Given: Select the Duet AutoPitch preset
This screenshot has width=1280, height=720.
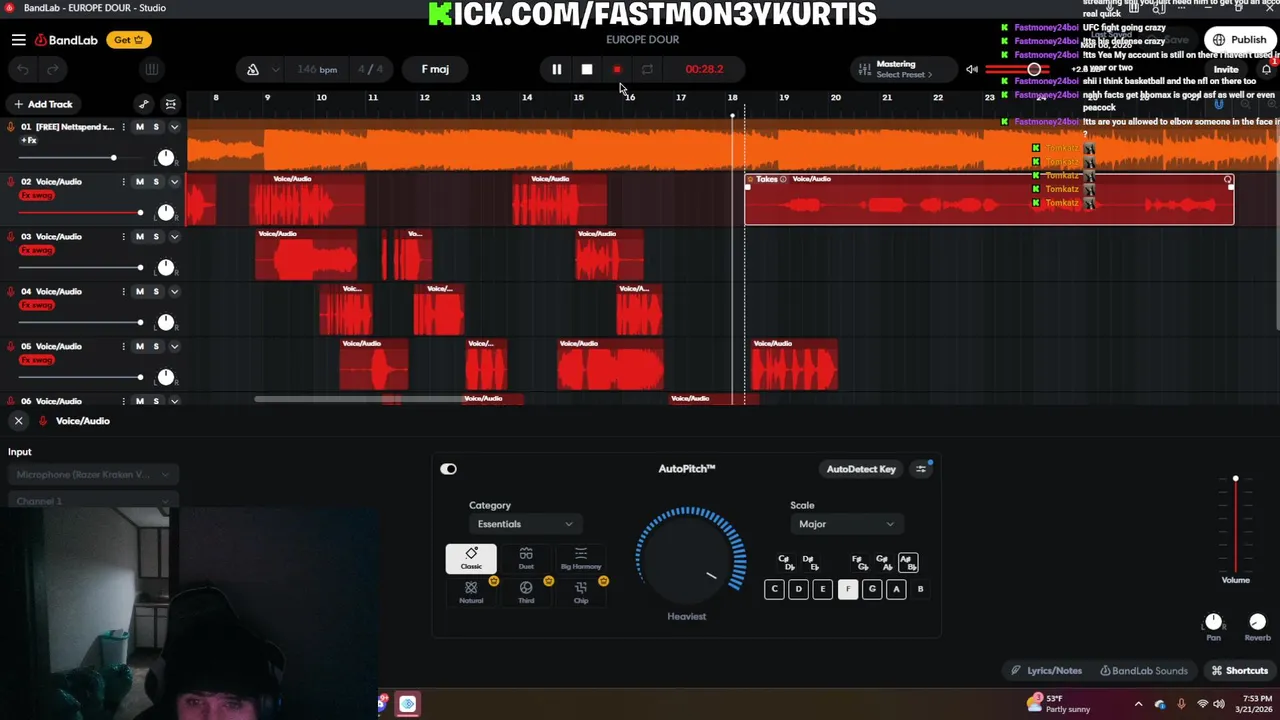Looking at the screenshot, I should [526, 559].
